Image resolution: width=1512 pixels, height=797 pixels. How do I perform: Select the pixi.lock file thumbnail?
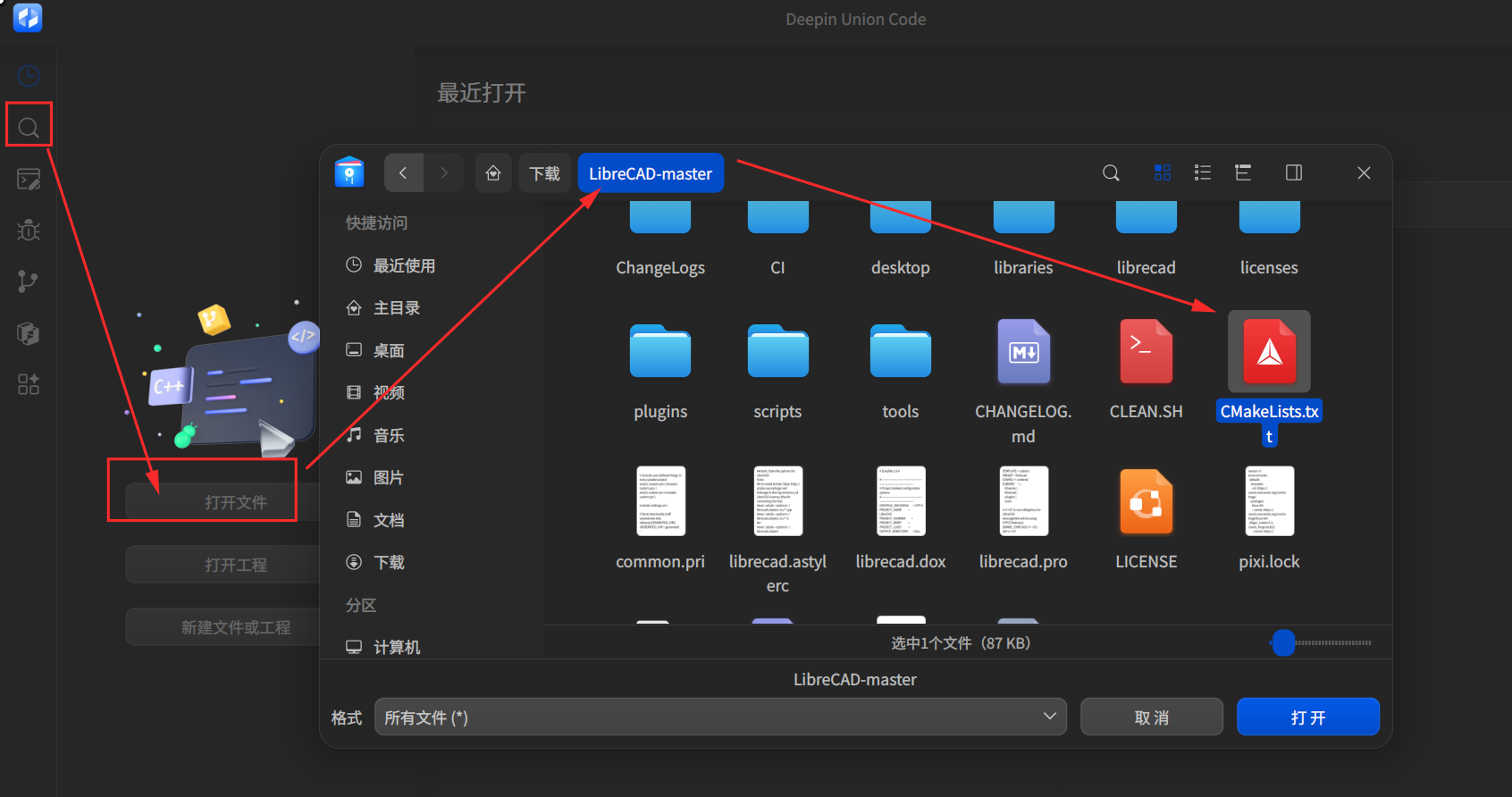[1270, 501]
